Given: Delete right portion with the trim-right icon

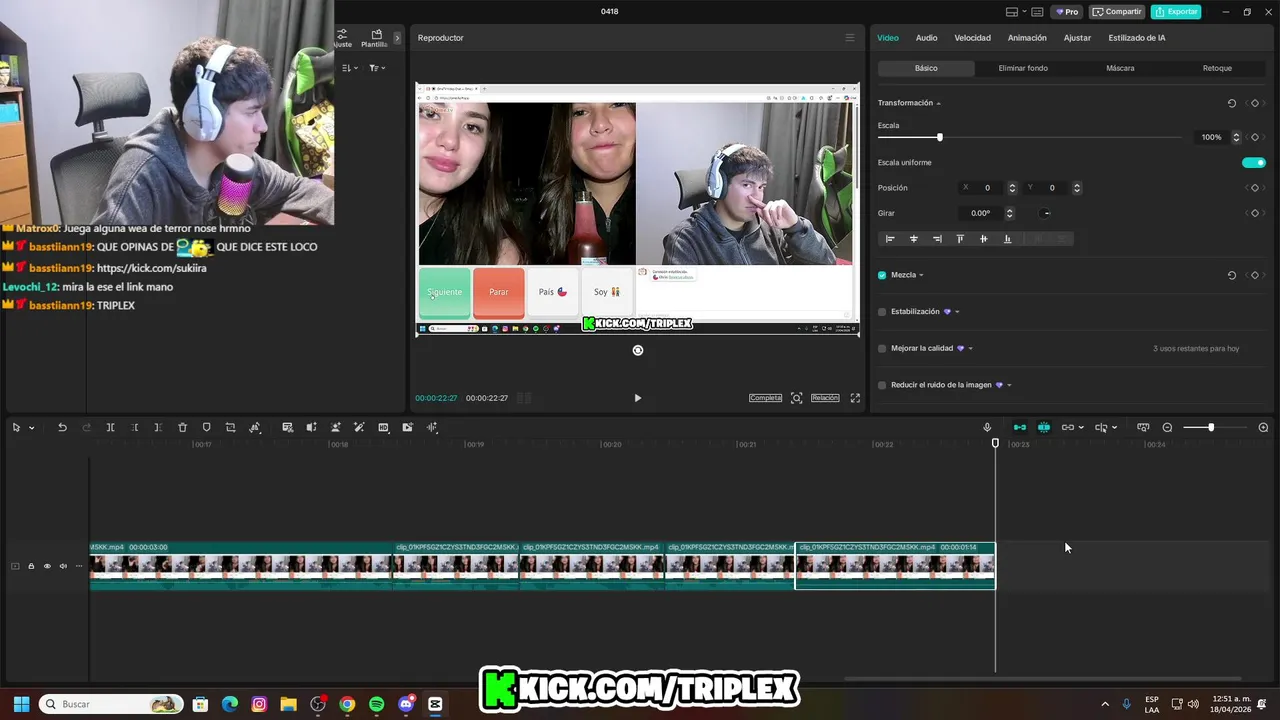Looking at the screenshot, I should [158, 427].
